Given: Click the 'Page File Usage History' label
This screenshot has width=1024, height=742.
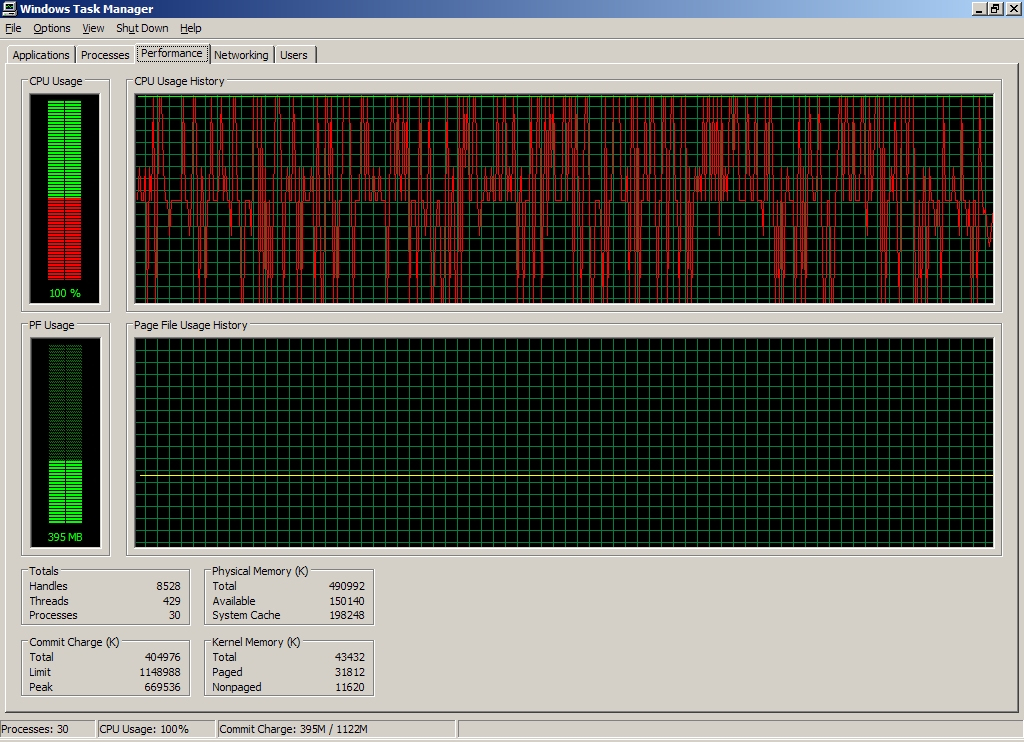Looking at the screenshot, I should [x=191, y=325].
